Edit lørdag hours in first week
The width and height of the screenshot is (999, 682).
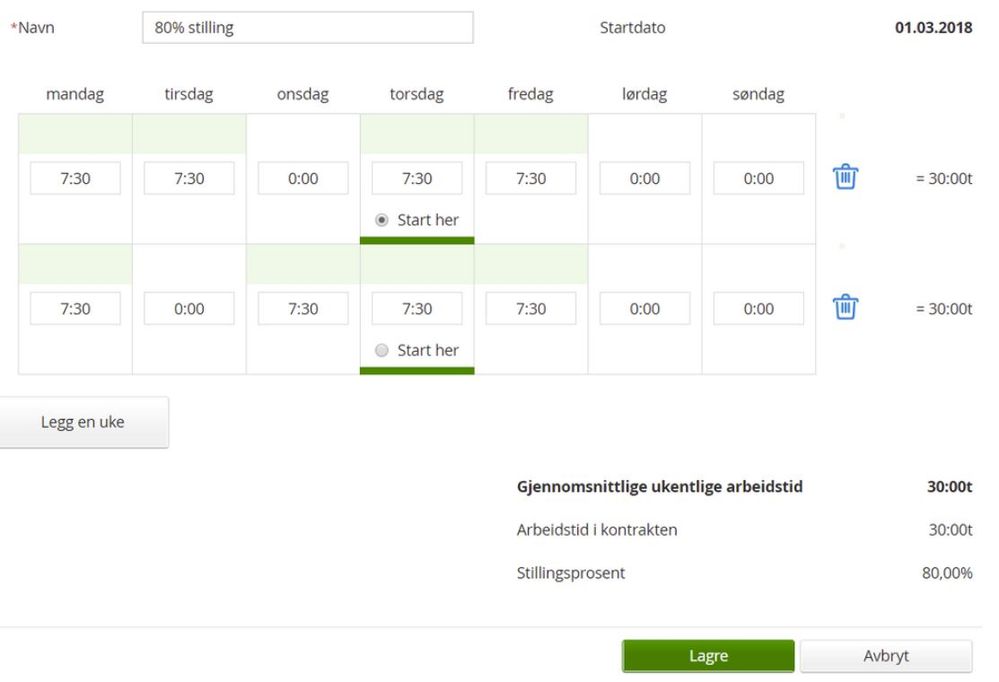(x=645, y=178)
